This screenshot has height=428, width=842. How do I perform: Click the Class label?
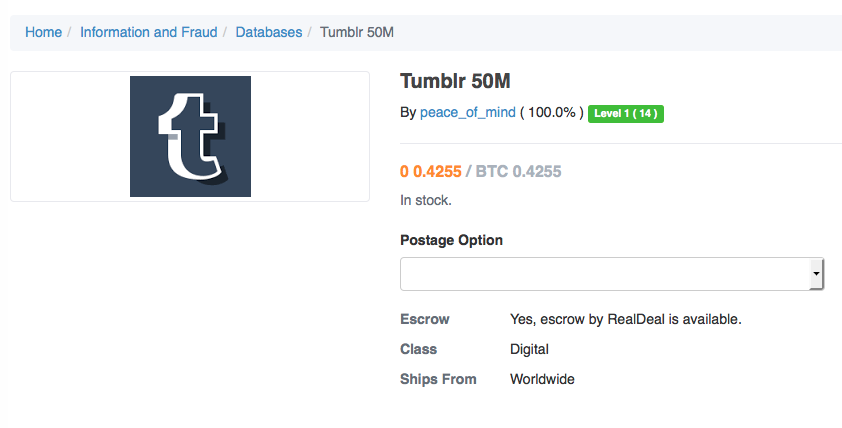(x=418, y=349)
